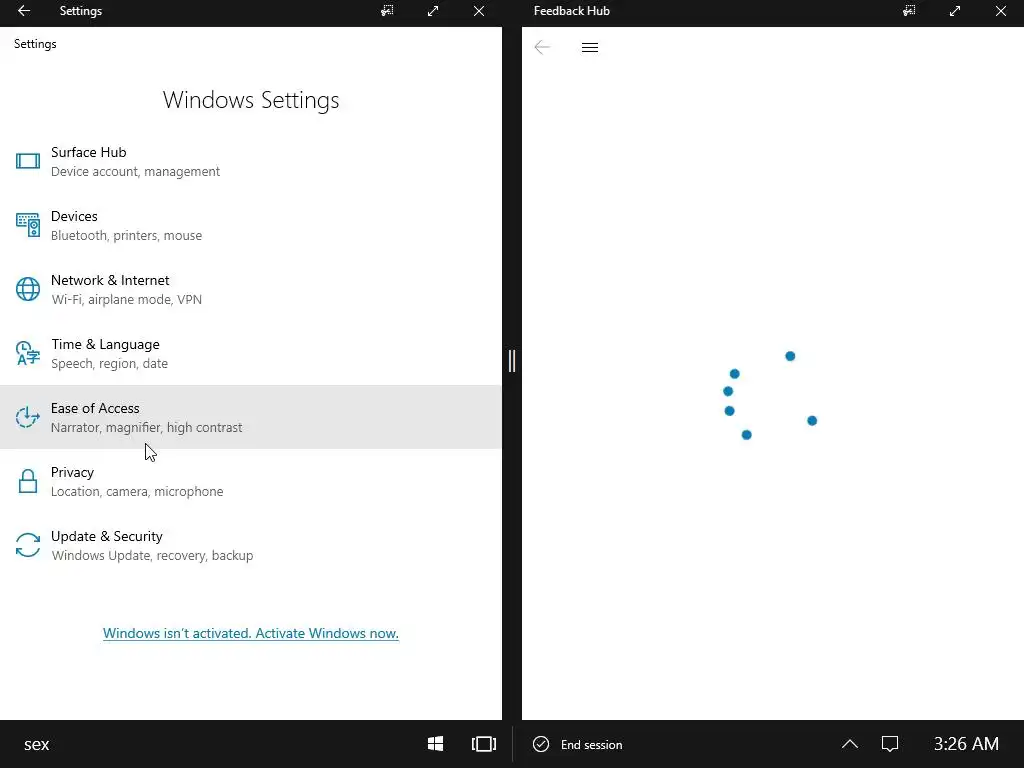This screenshot has height=768, width=1024.
Task: Click snap-window icon in Feedback Hub title bar
Action: [x=909, y=11]
